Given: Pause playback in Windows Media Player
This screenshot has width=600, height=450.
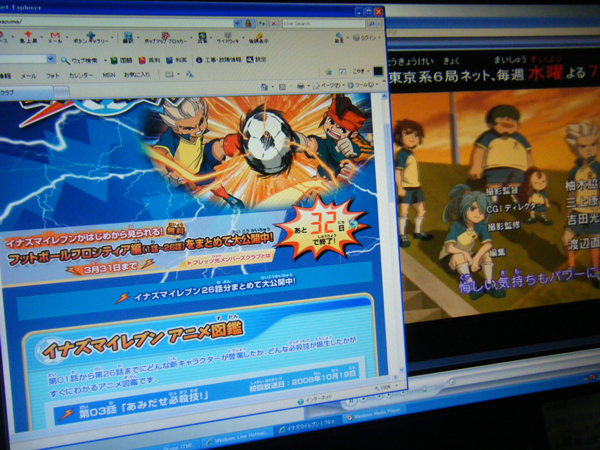Looking at the screenshot, I should [x=350, y=402].
